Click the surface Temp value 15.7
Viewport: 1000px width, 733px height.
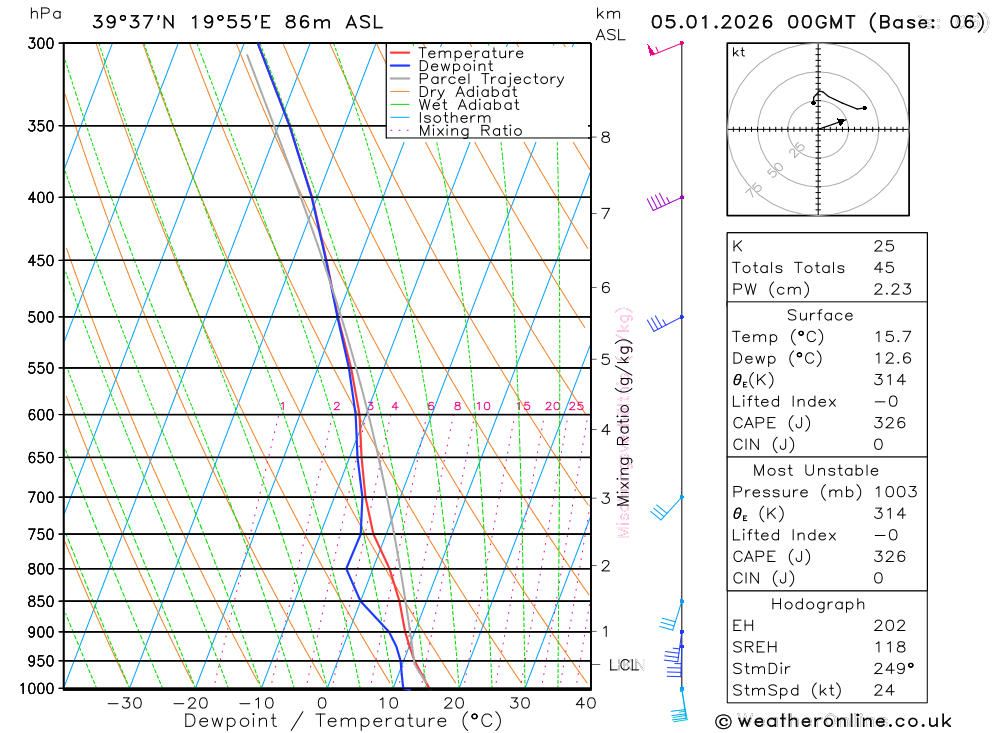coord(893,337)
